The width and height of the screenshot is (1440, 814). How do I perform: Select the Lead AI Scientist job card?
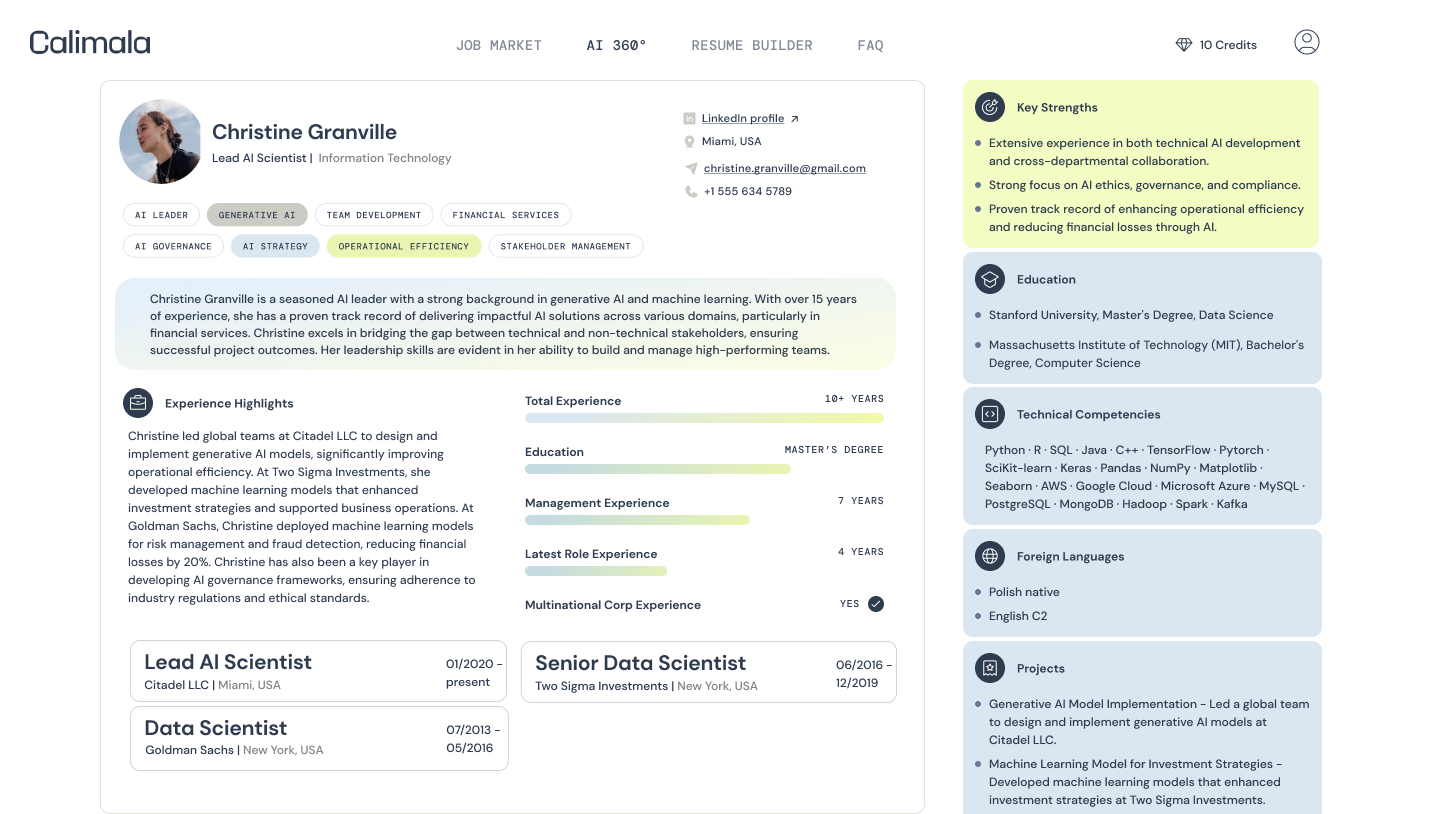pos(319,671)
